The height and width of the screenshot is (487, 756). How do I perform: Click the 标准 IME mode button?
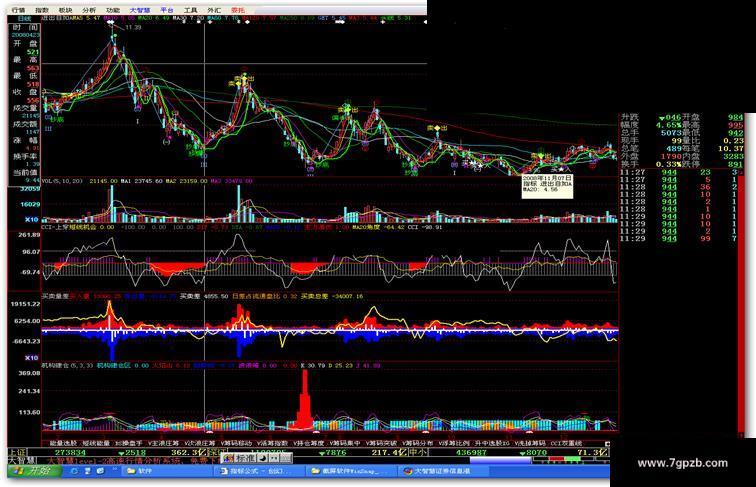(x=245, y=458)
